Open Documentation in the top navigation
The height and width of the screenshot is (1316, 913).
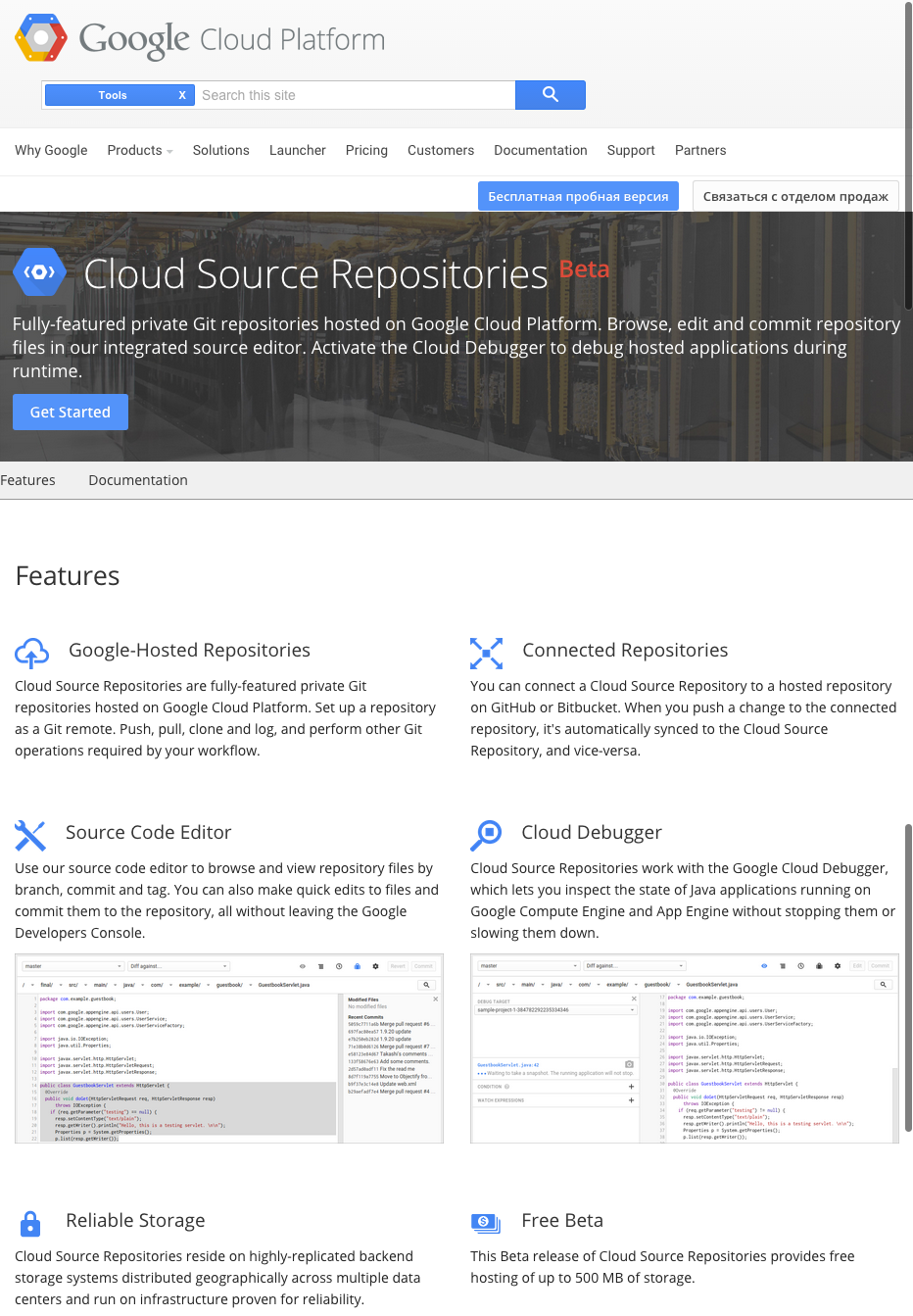coord(541,150)
